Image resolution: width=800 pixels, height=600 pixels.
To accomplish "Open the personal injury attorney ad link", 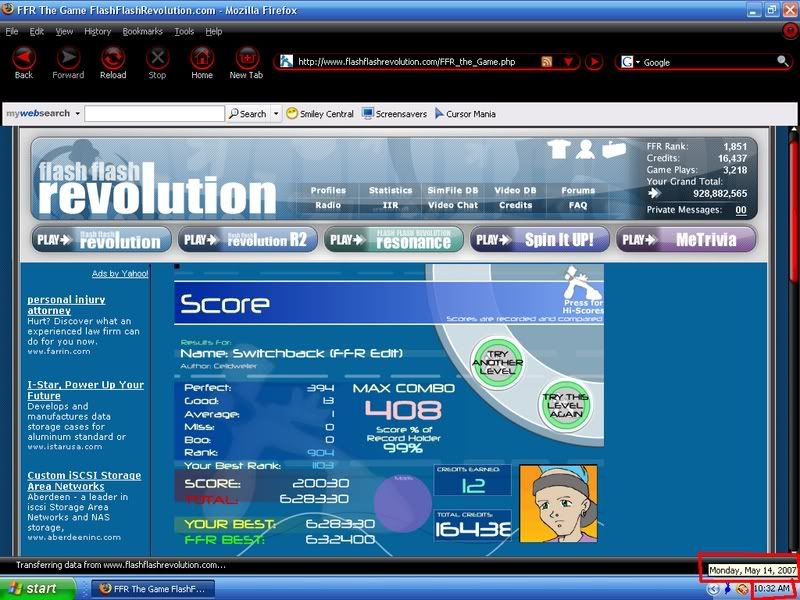I will click(x=62, y=305).
